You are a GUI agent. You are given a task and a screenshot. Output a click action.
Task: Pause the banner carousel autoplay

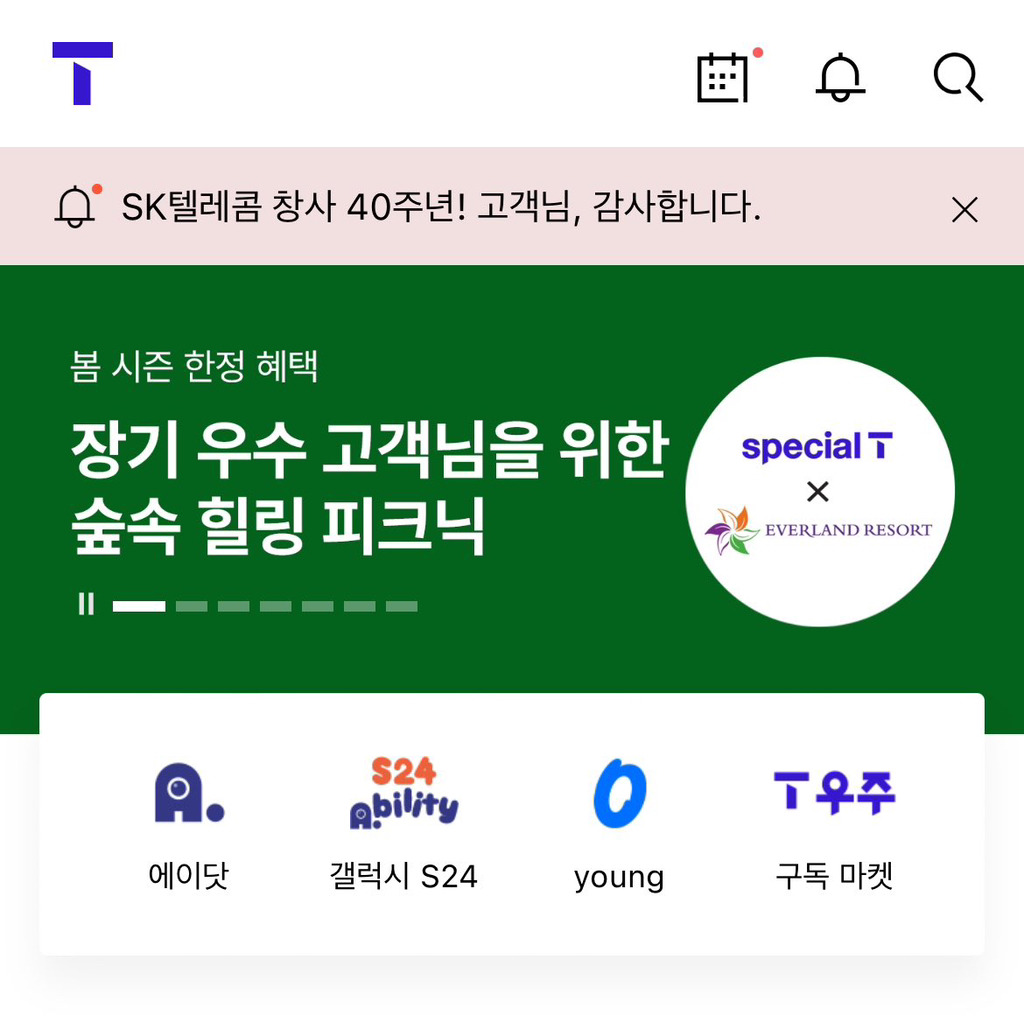[x=86, y=604]
